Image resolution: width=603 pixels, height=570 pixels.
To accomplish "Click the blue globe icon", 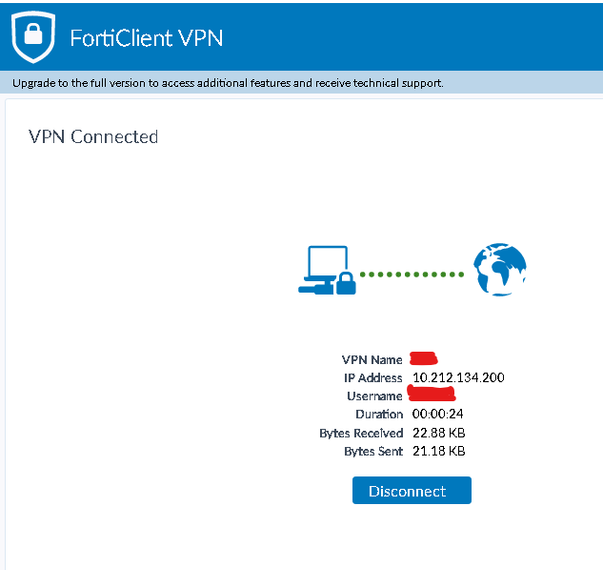I will pos(500,270).
